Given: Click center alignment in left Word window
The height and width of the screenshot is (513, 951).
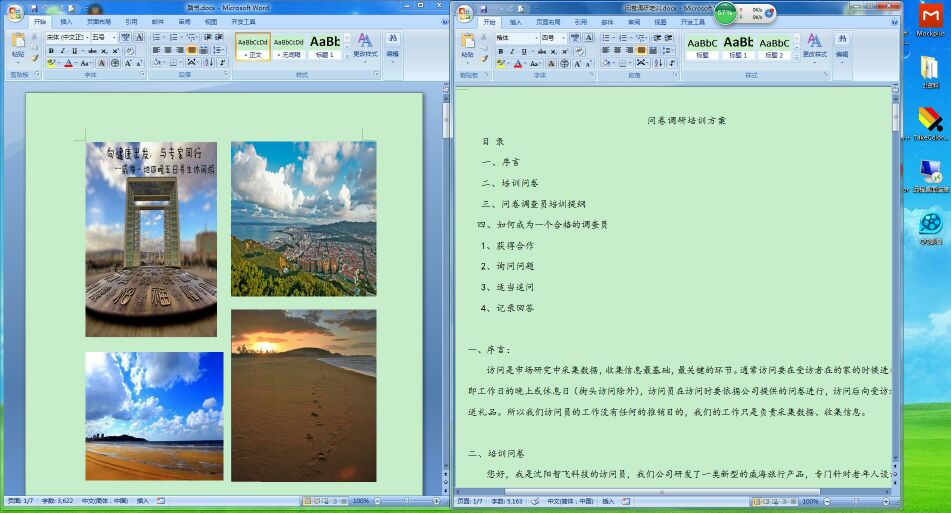Looking at the screenshot, I should coord(169,50).
